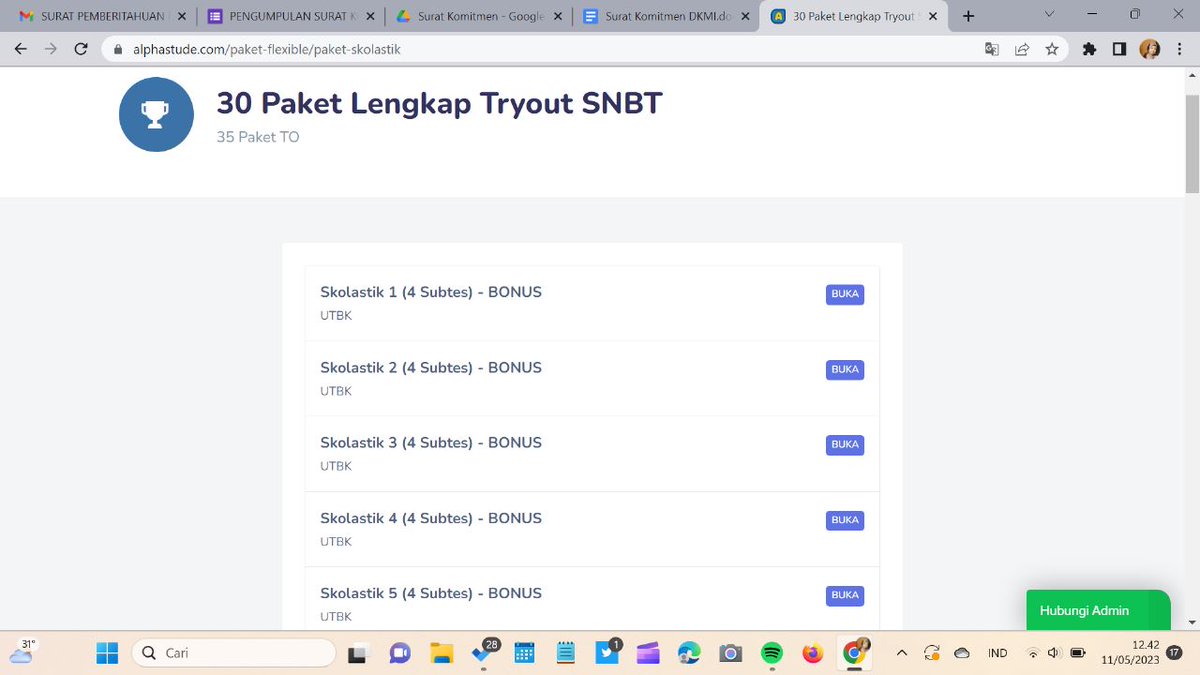The width and height of the screenshot is (1200, 675).
Task: Open Spotify from the taskbar
Action: (x=771, y=653)
